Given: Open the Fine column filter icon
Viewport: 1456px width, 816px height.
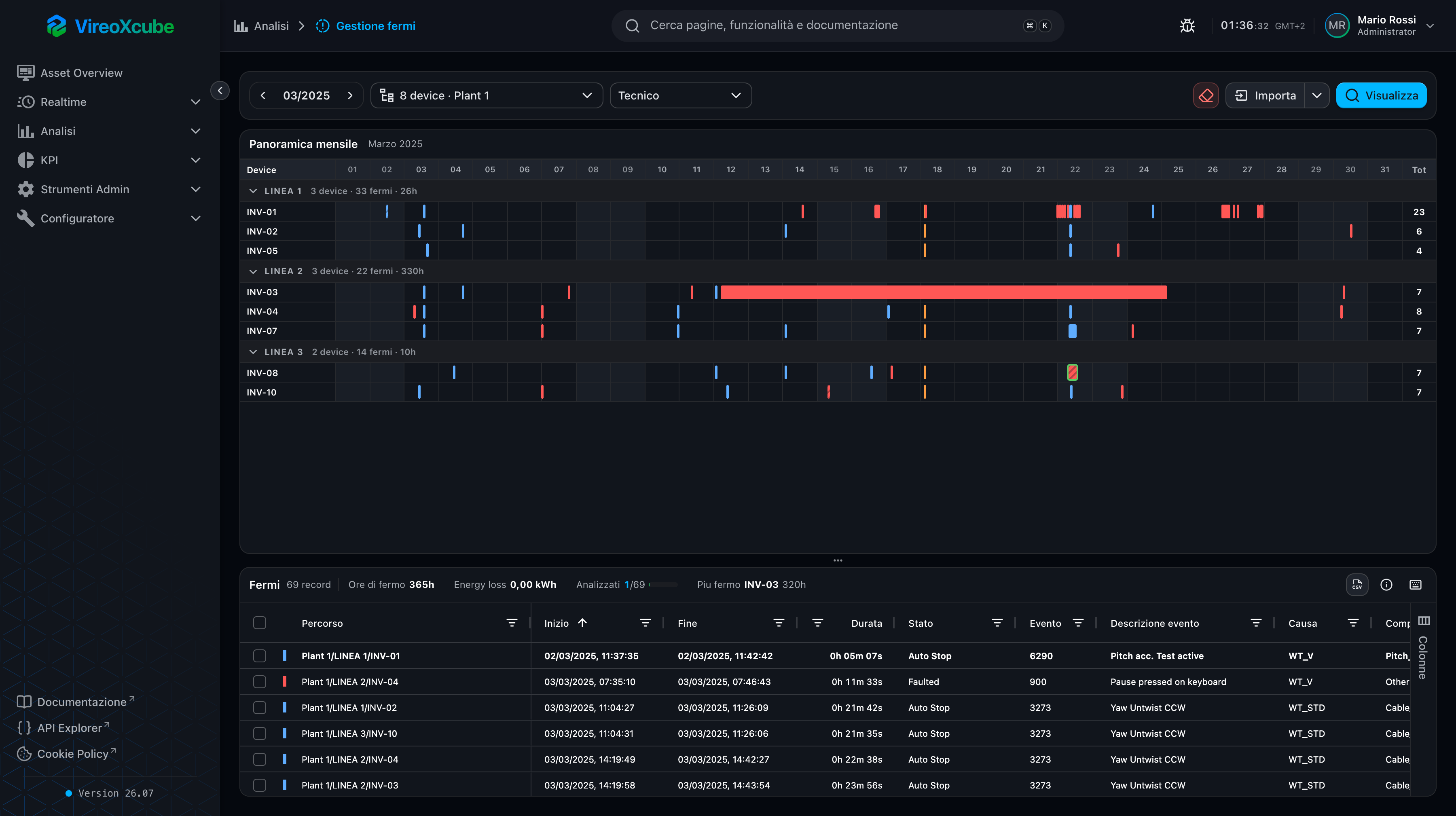Looking at the screenshot, I should pos(778,623).
